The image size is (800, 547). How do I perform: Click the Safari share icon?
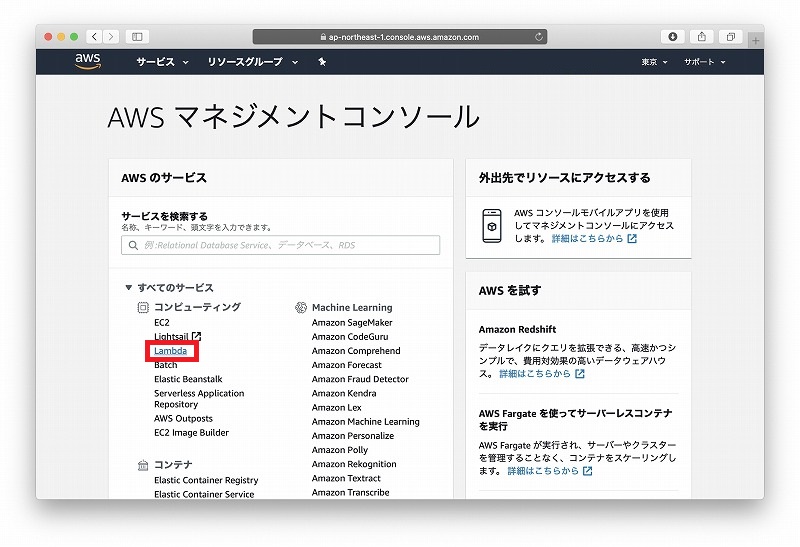(702, 37)
